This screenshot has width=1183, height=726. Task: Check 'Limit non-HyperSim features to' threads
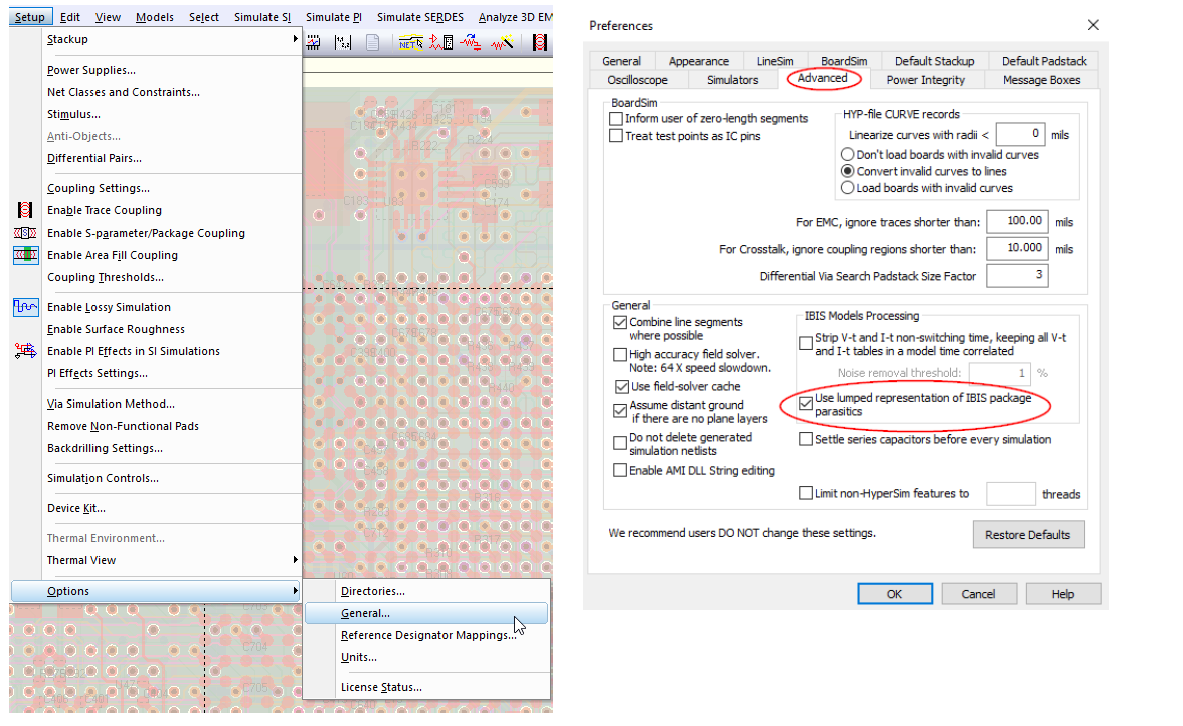[806, 493]
